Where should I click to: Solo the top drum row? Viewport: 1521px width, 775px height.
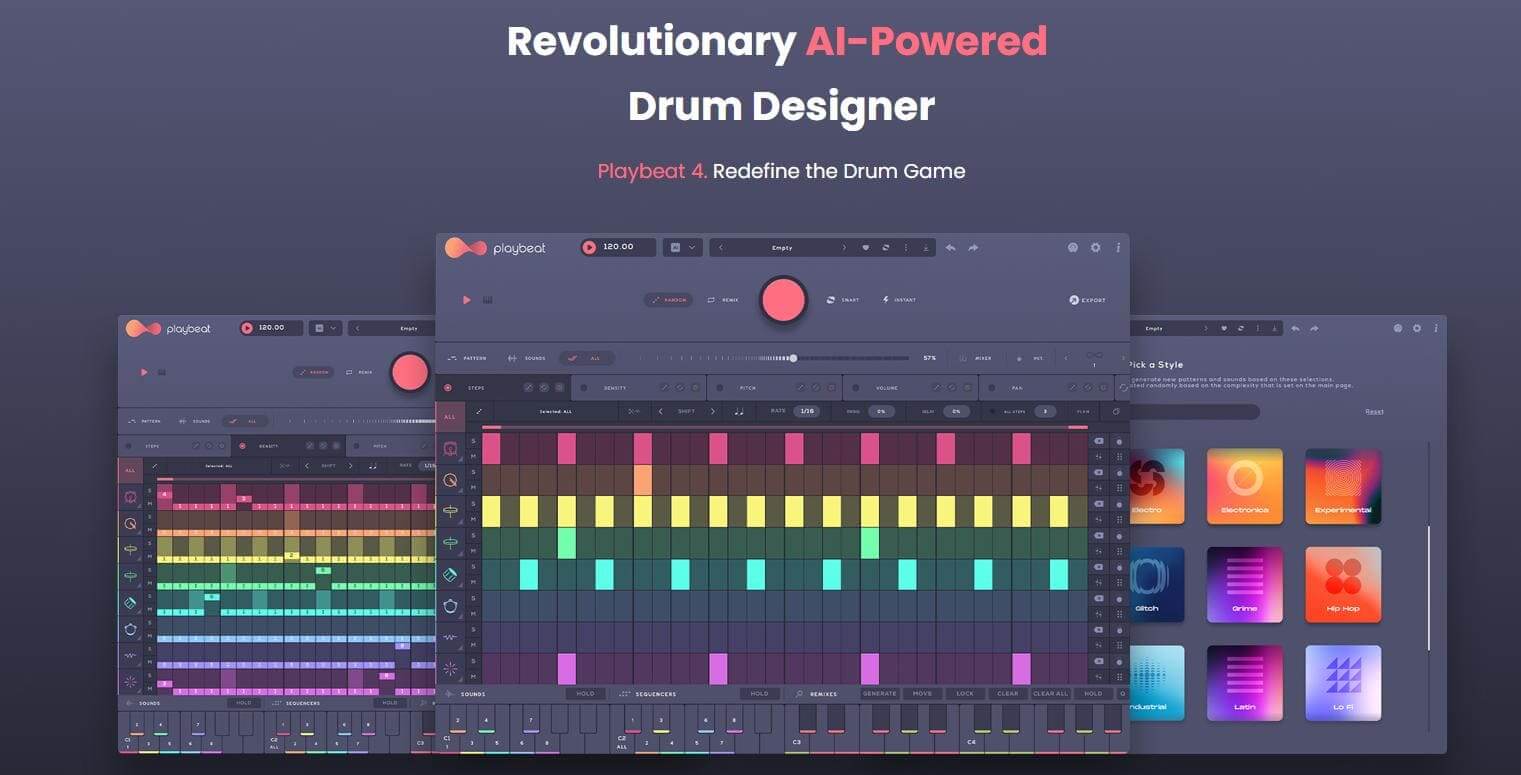473,443
